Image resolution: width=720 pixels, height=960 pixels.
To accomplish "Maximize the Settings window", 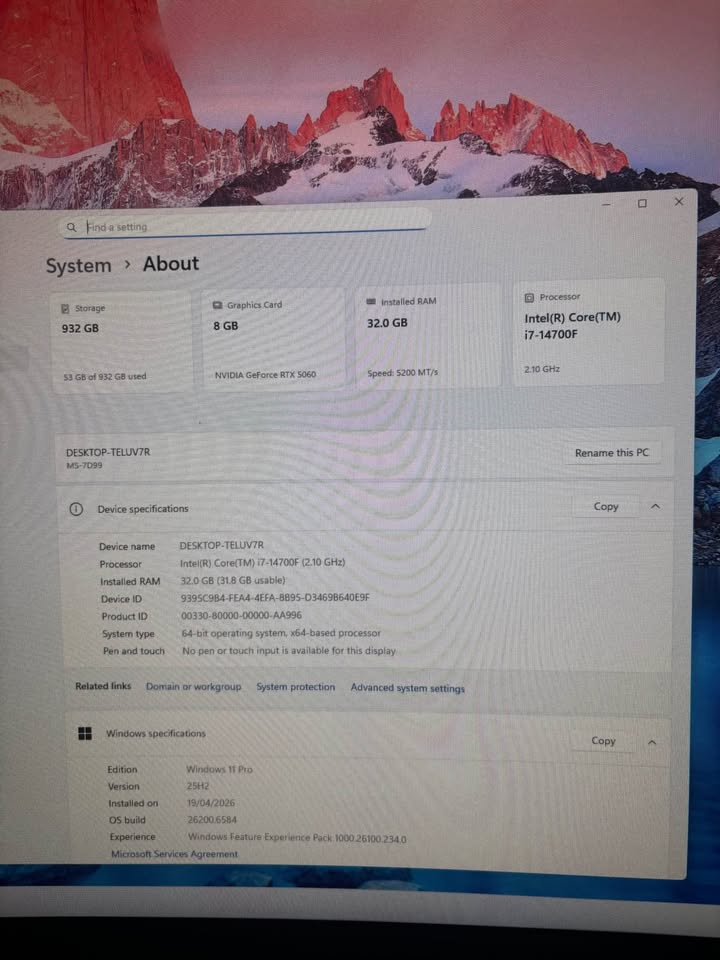I will 642,203.
